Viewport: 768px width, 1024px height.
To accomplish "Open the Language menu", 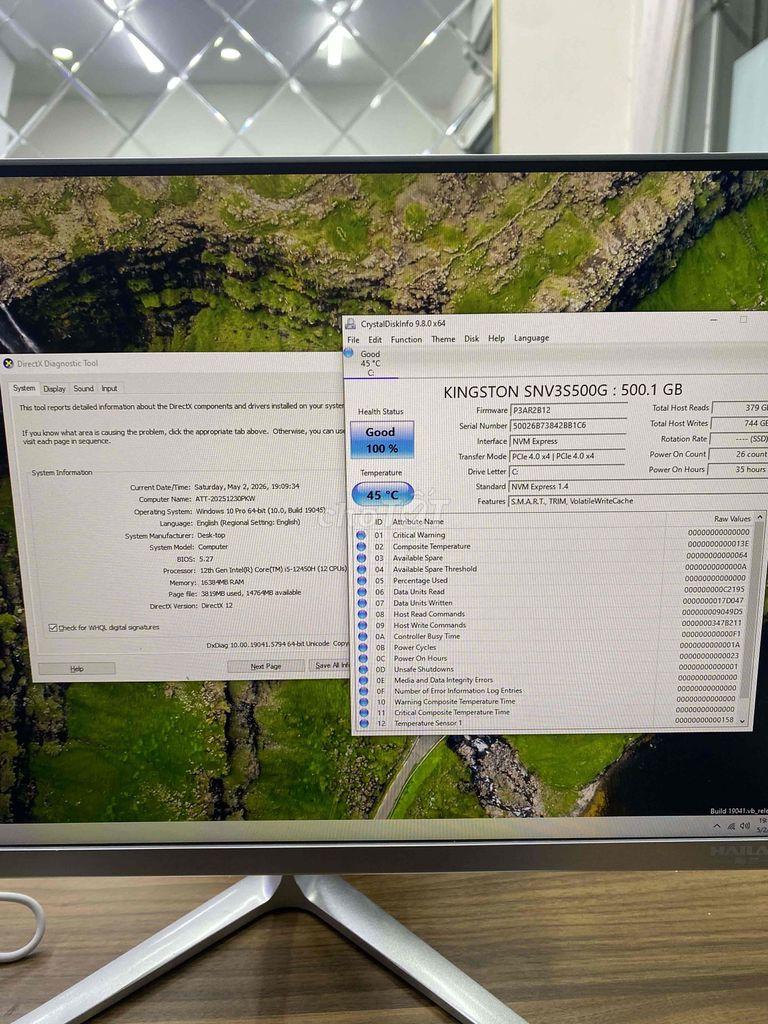I will [531, 338].
